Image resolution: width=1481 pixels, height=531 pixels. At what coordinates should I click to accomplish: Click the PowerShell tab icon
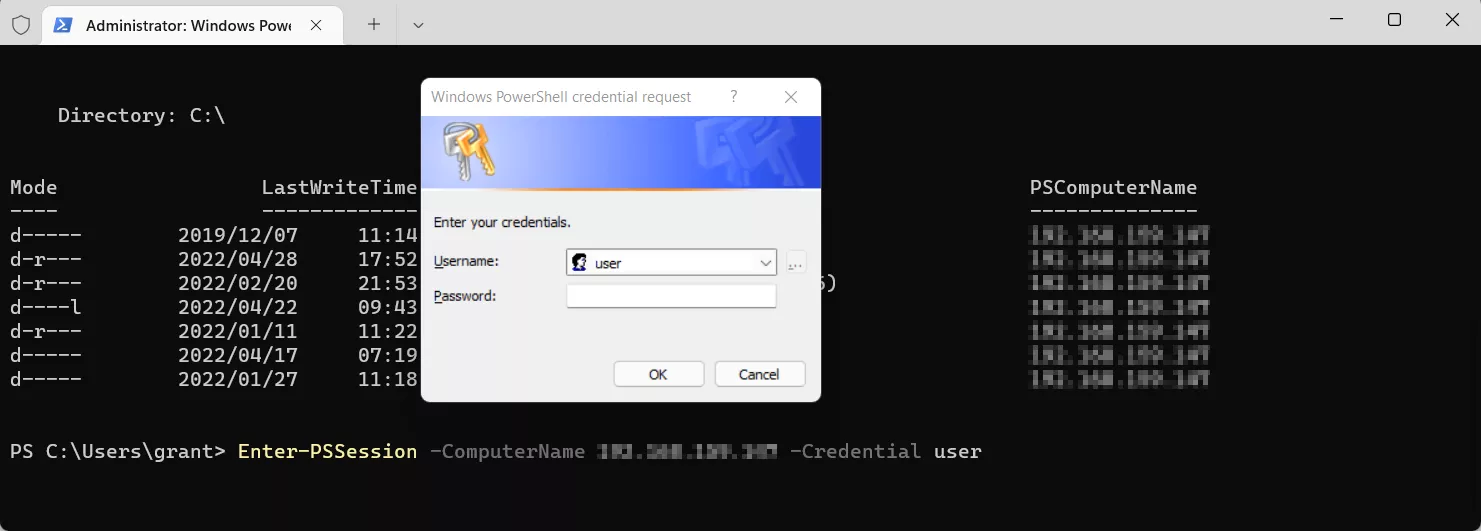click(63, 24)
